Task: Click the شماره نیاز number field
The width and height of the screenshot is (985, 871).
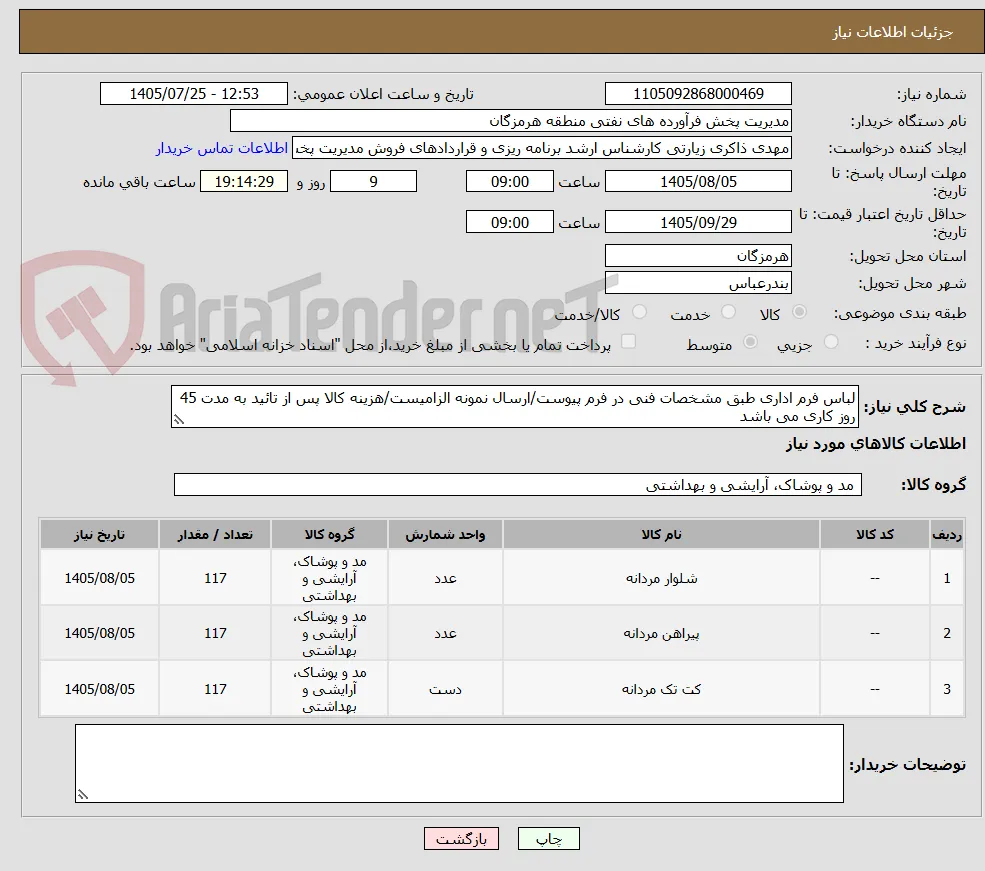Action: pyautogui.click(x=698, y=94)
